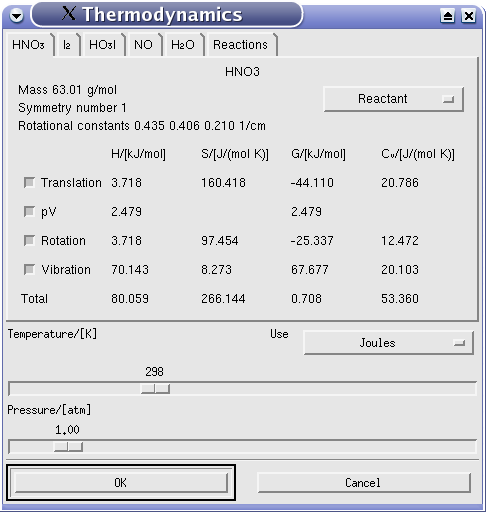Click the Vibration enthalpy value 70.143
This screenshot has width=486, height=512.
point(130,270)
